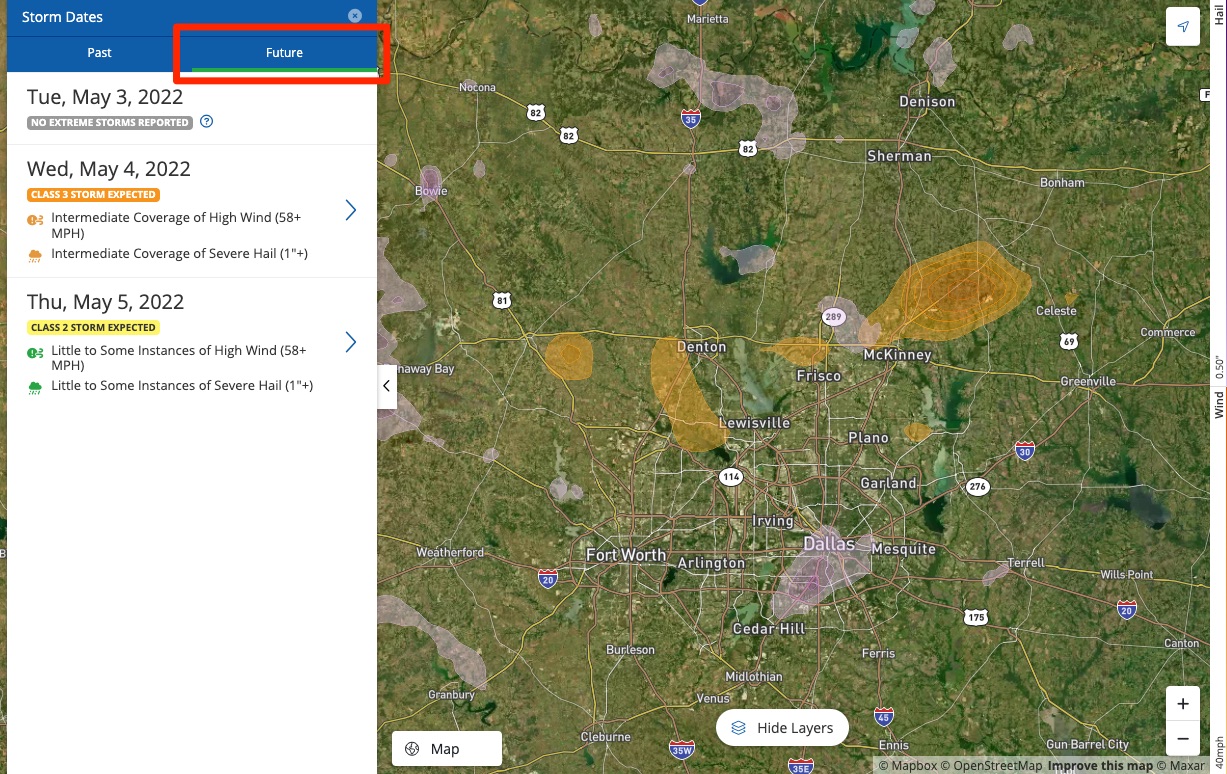Collapse the side panel with arrow
This screenshot has width=1227, height=774.
(387, 386)
